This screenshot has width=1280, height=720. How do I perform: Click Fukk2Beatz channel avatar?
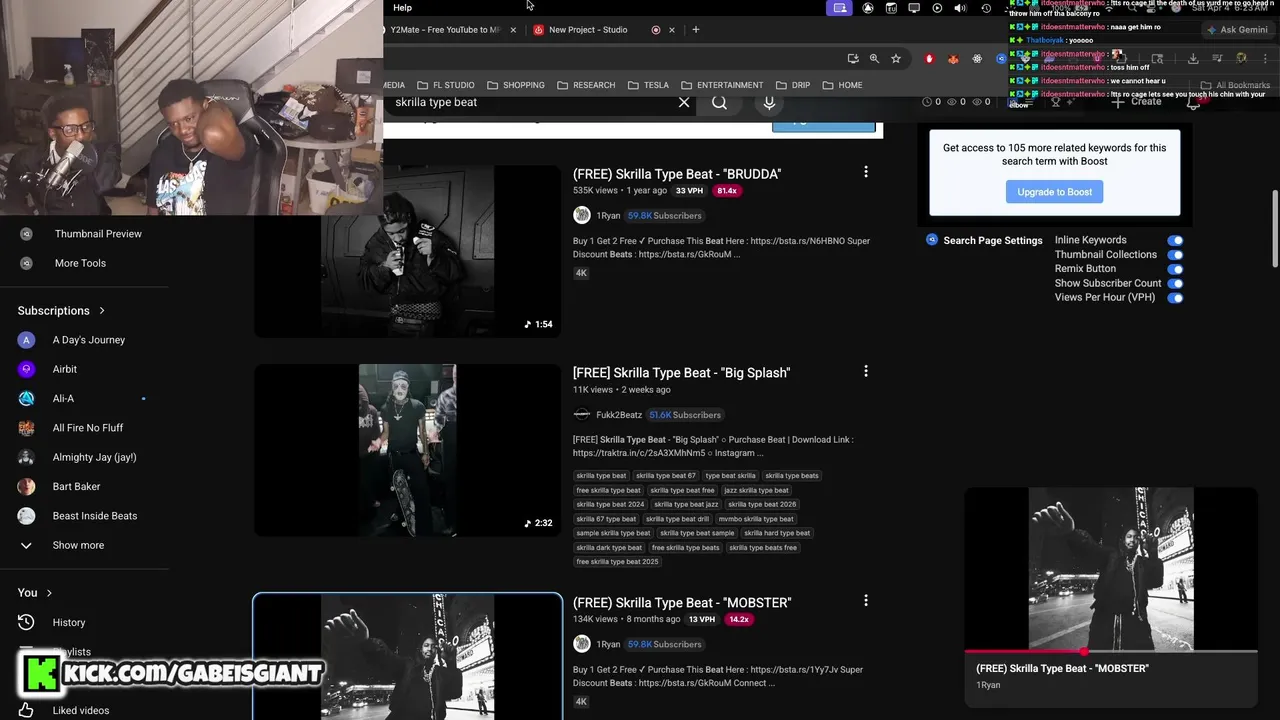tap(581, 414)
